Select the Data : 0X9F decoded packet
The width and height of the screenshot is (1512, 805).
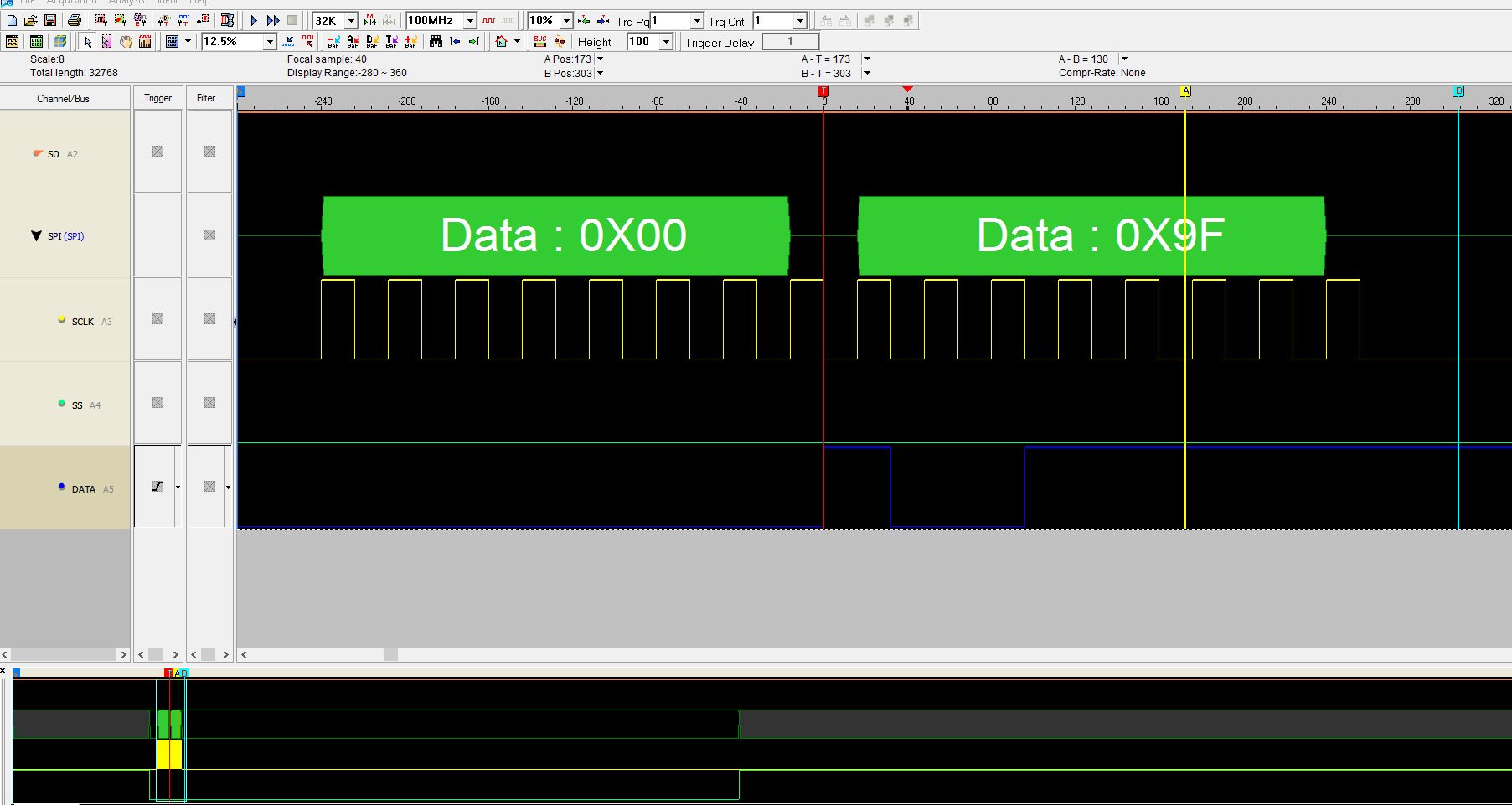click(1091, 235)
